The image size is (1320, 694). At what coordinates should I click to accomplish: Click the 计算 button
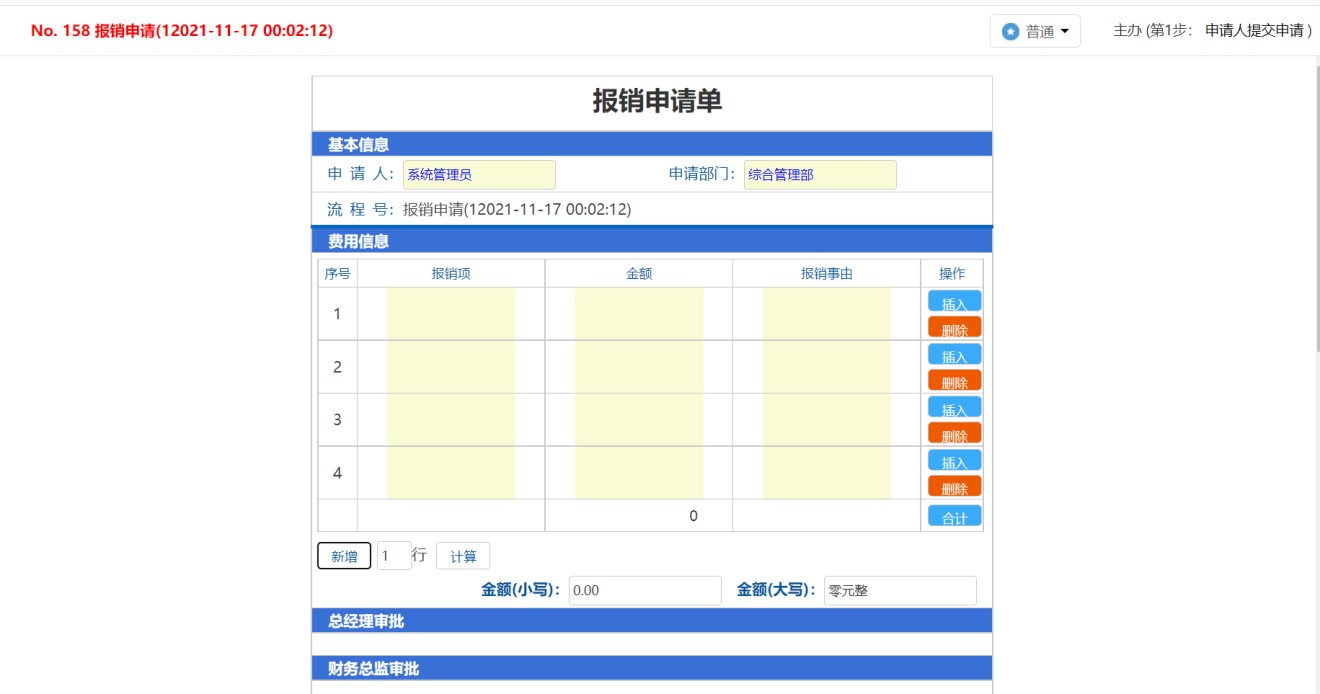coord(463,556)
